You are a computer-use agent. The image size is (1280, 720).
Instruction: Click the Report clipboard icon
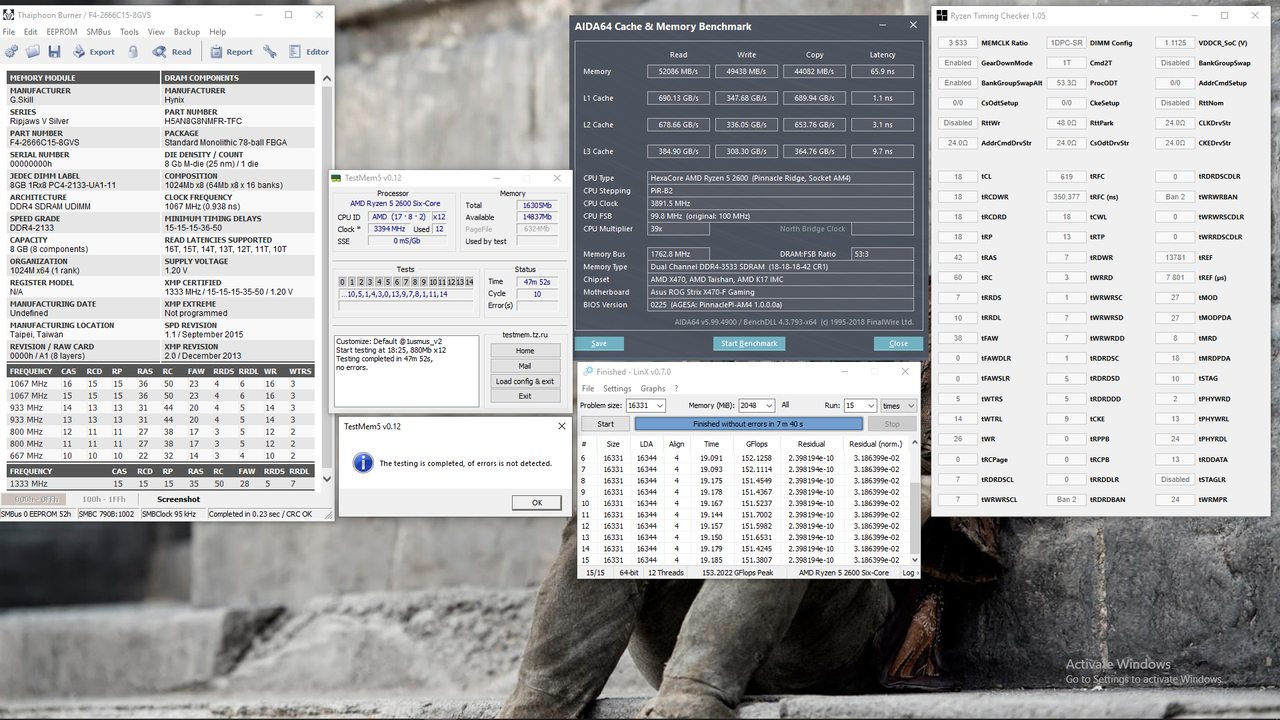point(216,51)
